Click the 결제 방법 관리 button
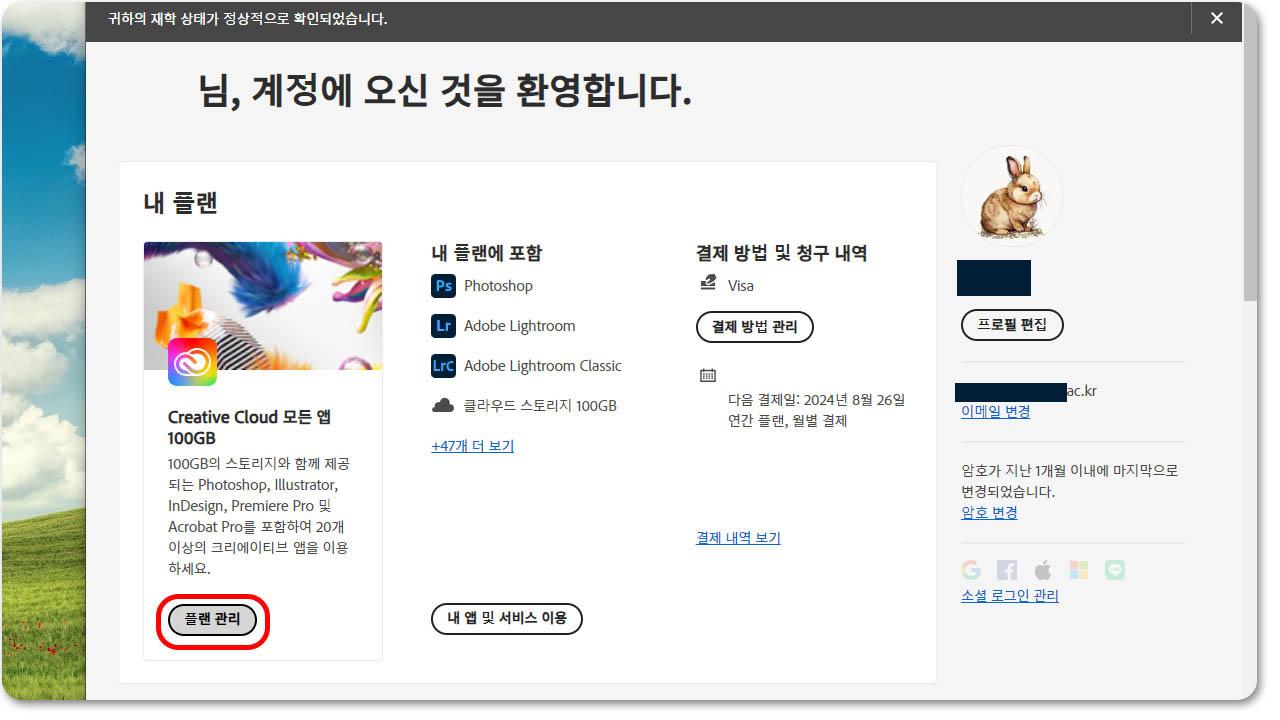This screenshot has height=720, width=1280. [x=755, y=326]
